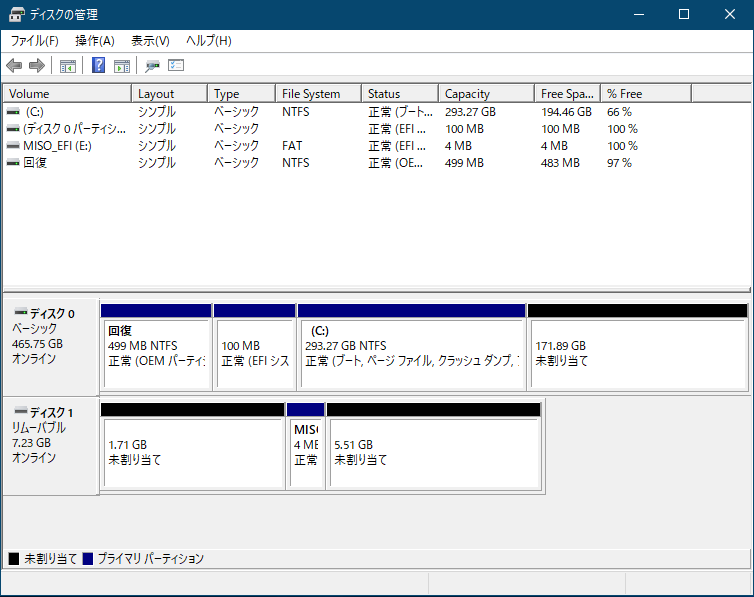Select the 1.71 GB unallocated block on Disk 1
Viewport: 754px width, 597px height.
pyautogui.click(x=193, y=446)
